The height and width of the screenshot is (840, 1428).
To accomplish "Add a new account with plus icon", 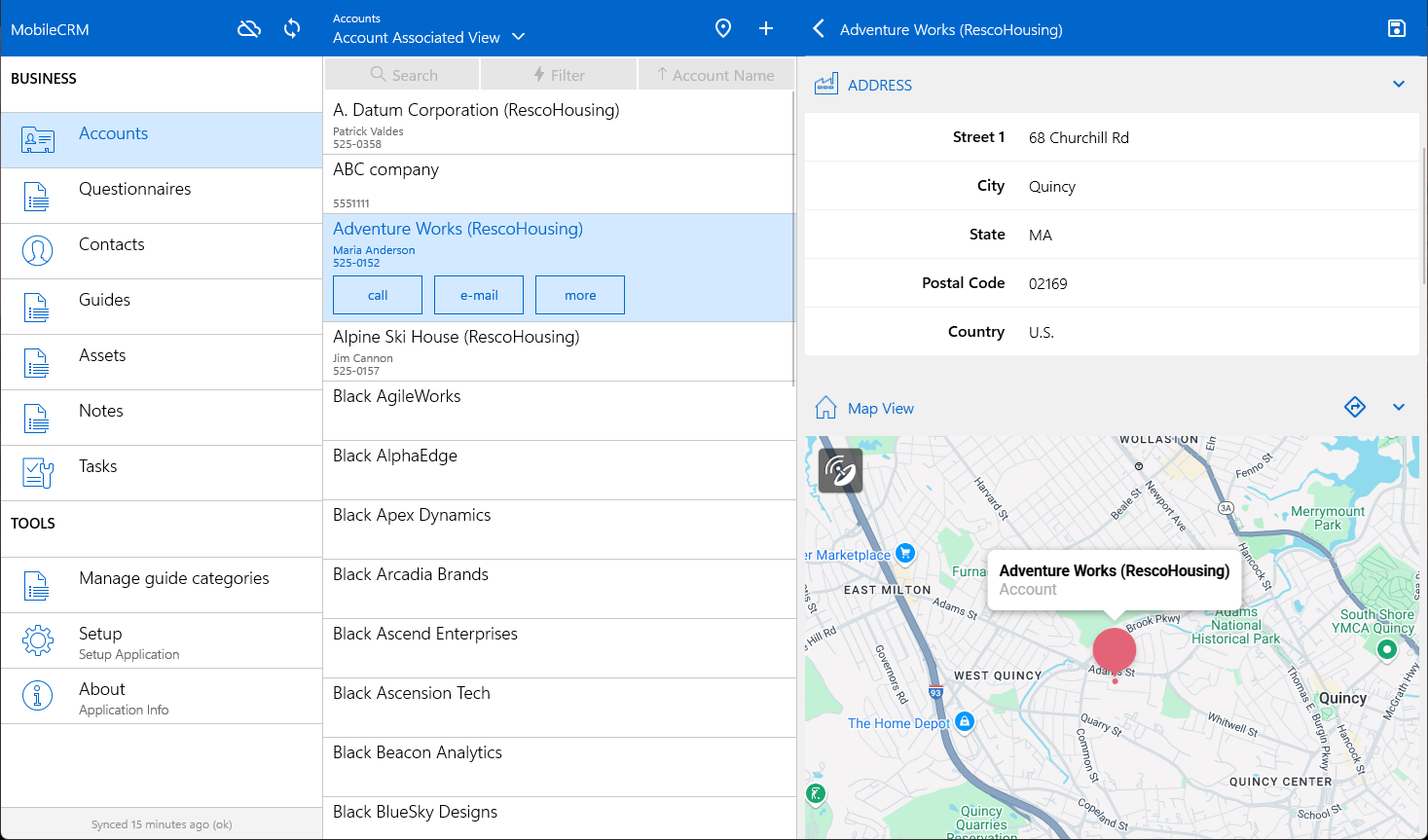I will tap(766, 29).
